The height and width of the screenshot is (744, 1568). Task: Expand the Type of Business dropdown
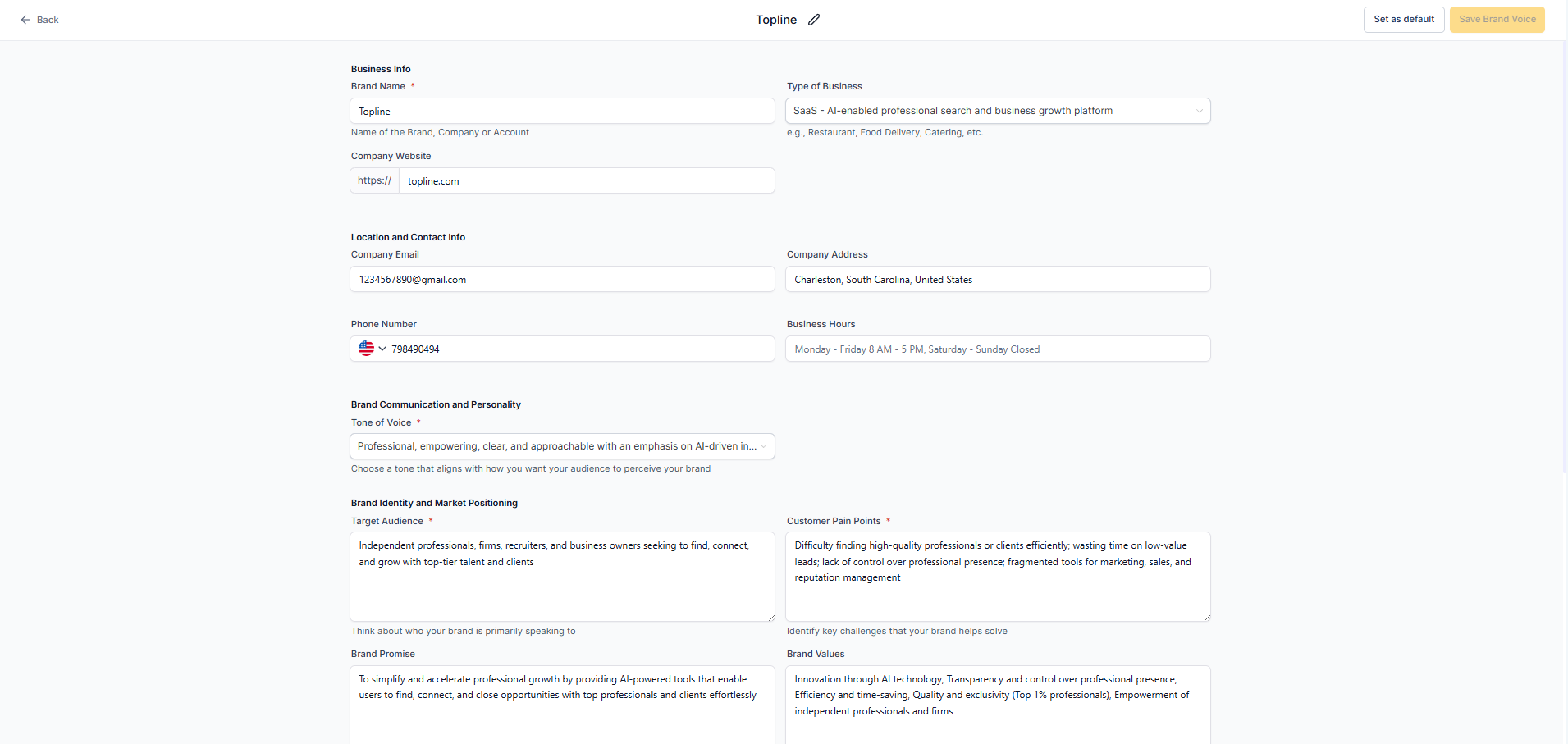click(x=998, y=111)
